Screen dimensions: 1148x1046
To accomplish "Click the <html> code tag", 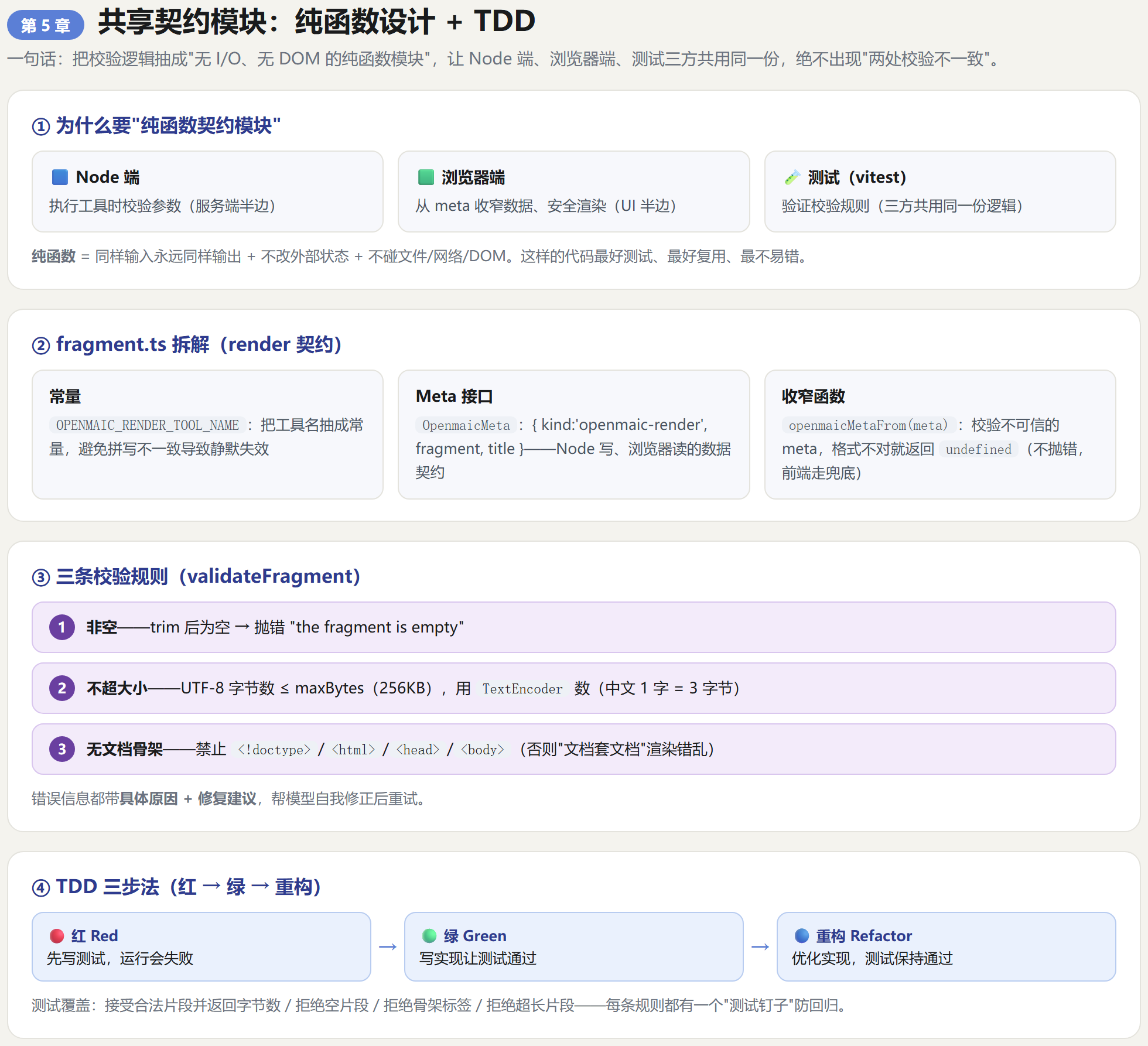I will 353,750.
